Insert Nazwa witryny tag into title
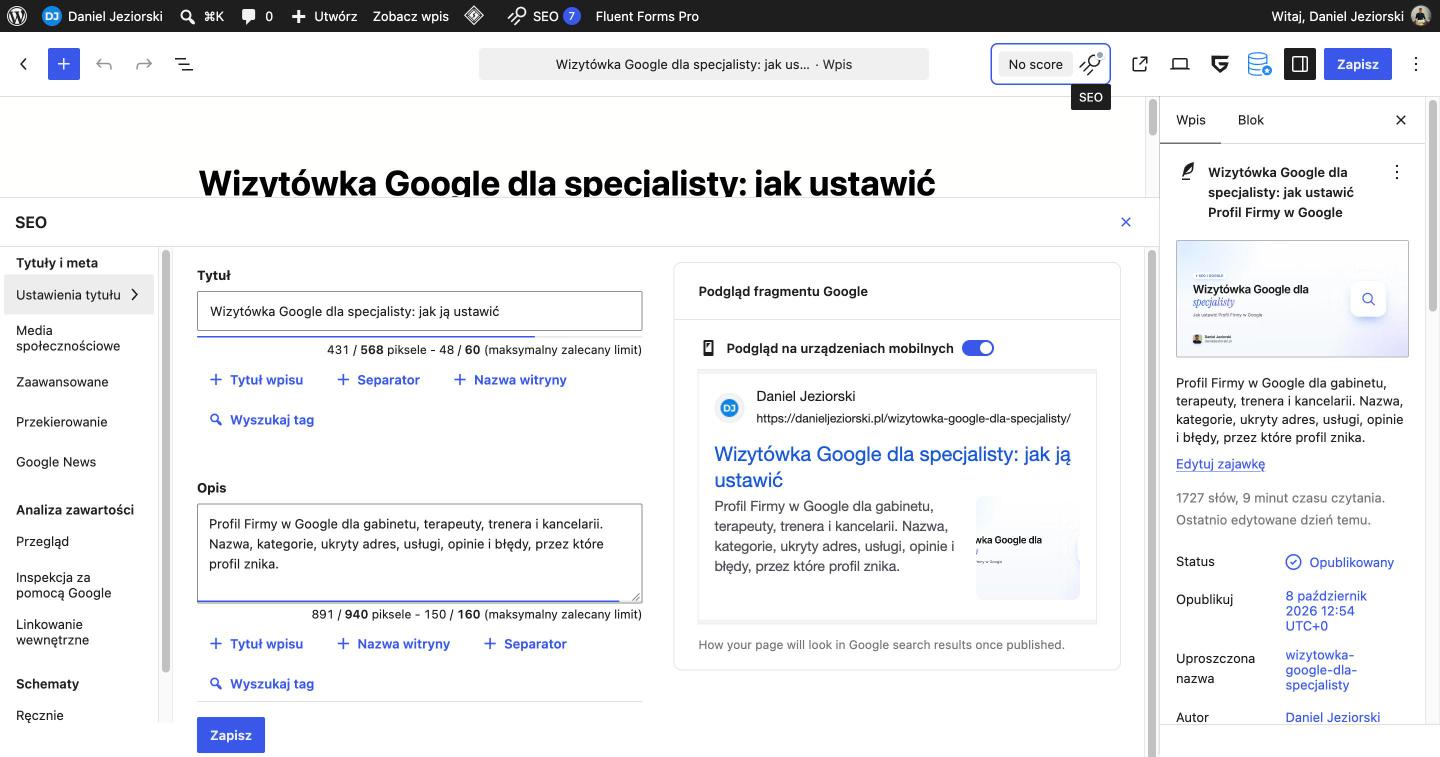This screenshot has width=1440, height=757. point(510,380)
